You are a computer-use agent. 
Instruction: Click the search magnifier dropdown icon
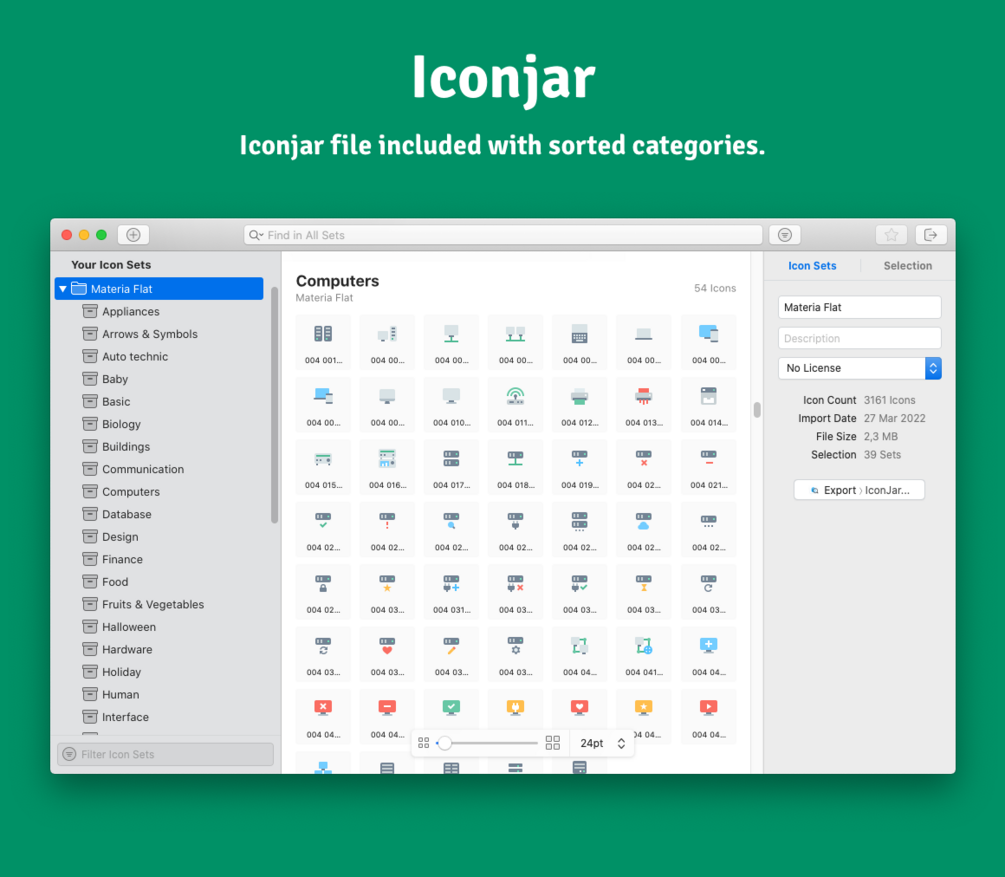pos(256,235)
